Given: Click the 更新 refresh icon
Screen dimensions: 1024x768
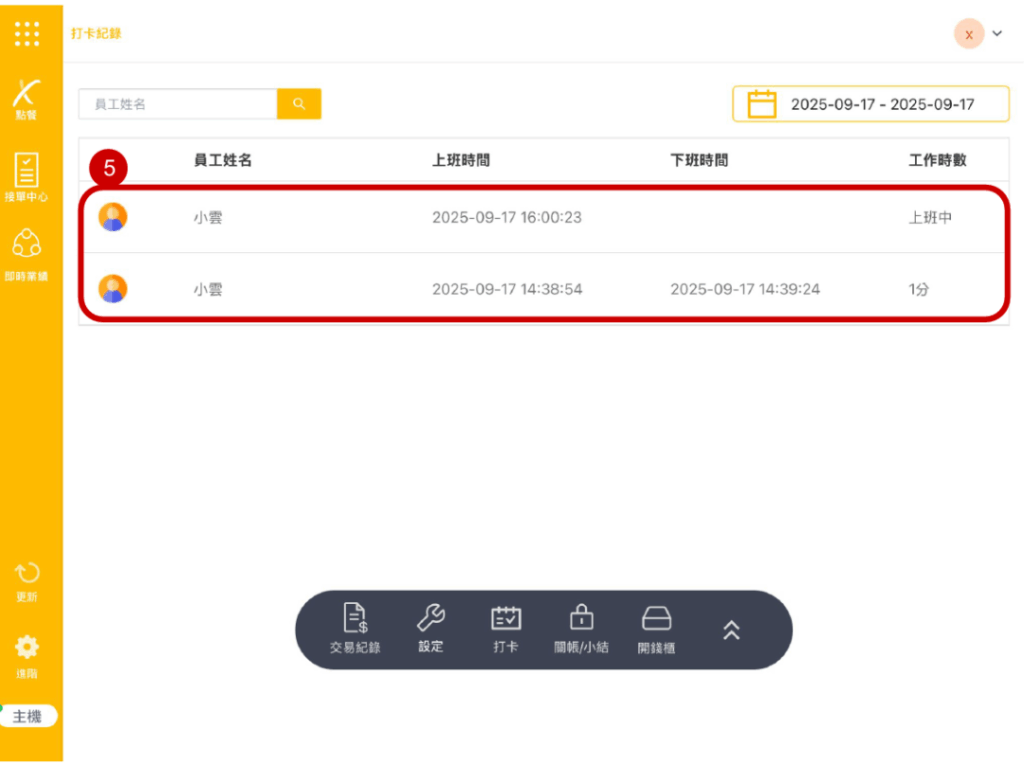Looking at the screenshot, I should (27, 581).
